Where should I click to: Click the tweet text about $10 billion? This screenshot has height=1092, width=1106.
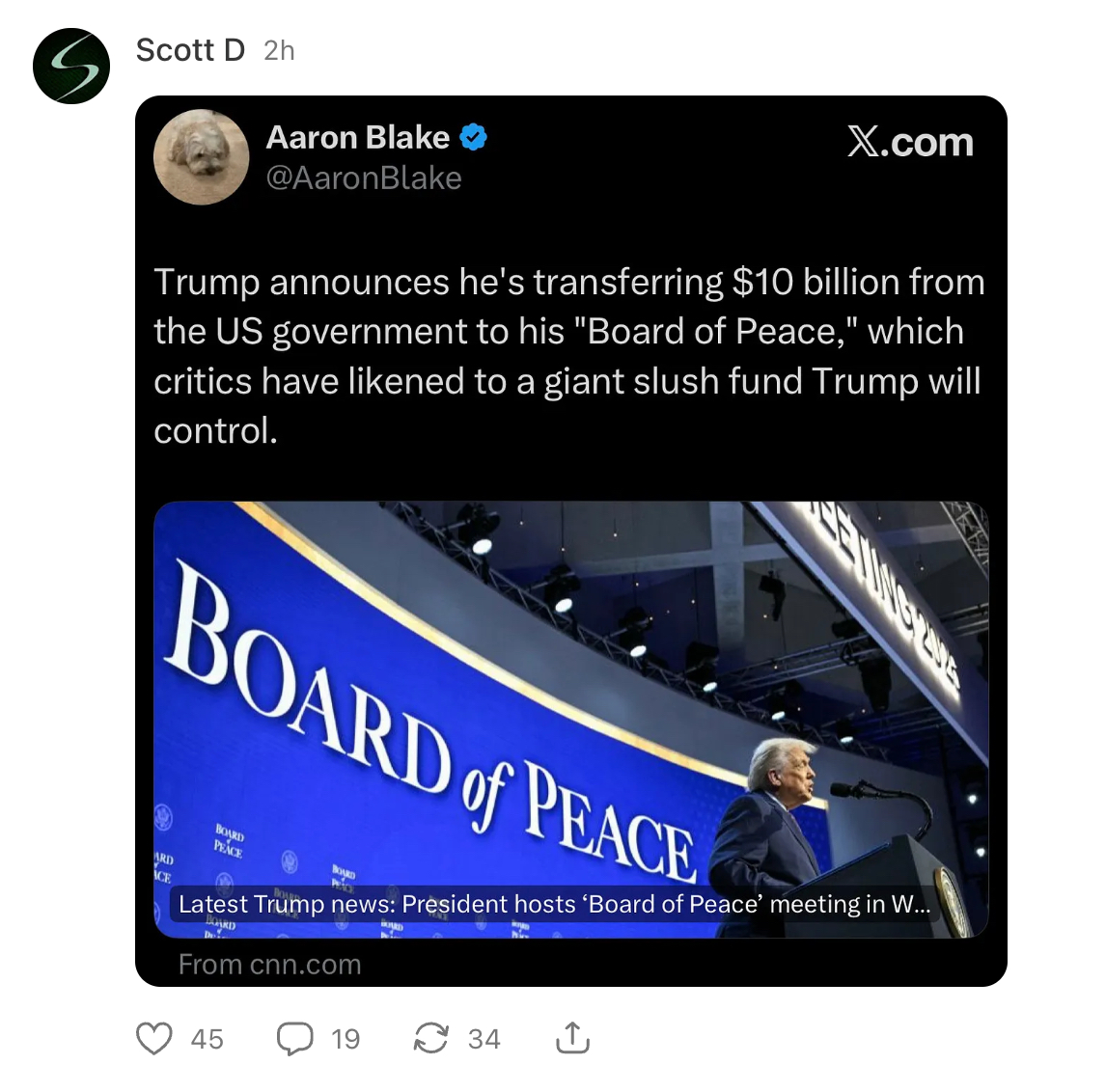[x=569, y=356]
